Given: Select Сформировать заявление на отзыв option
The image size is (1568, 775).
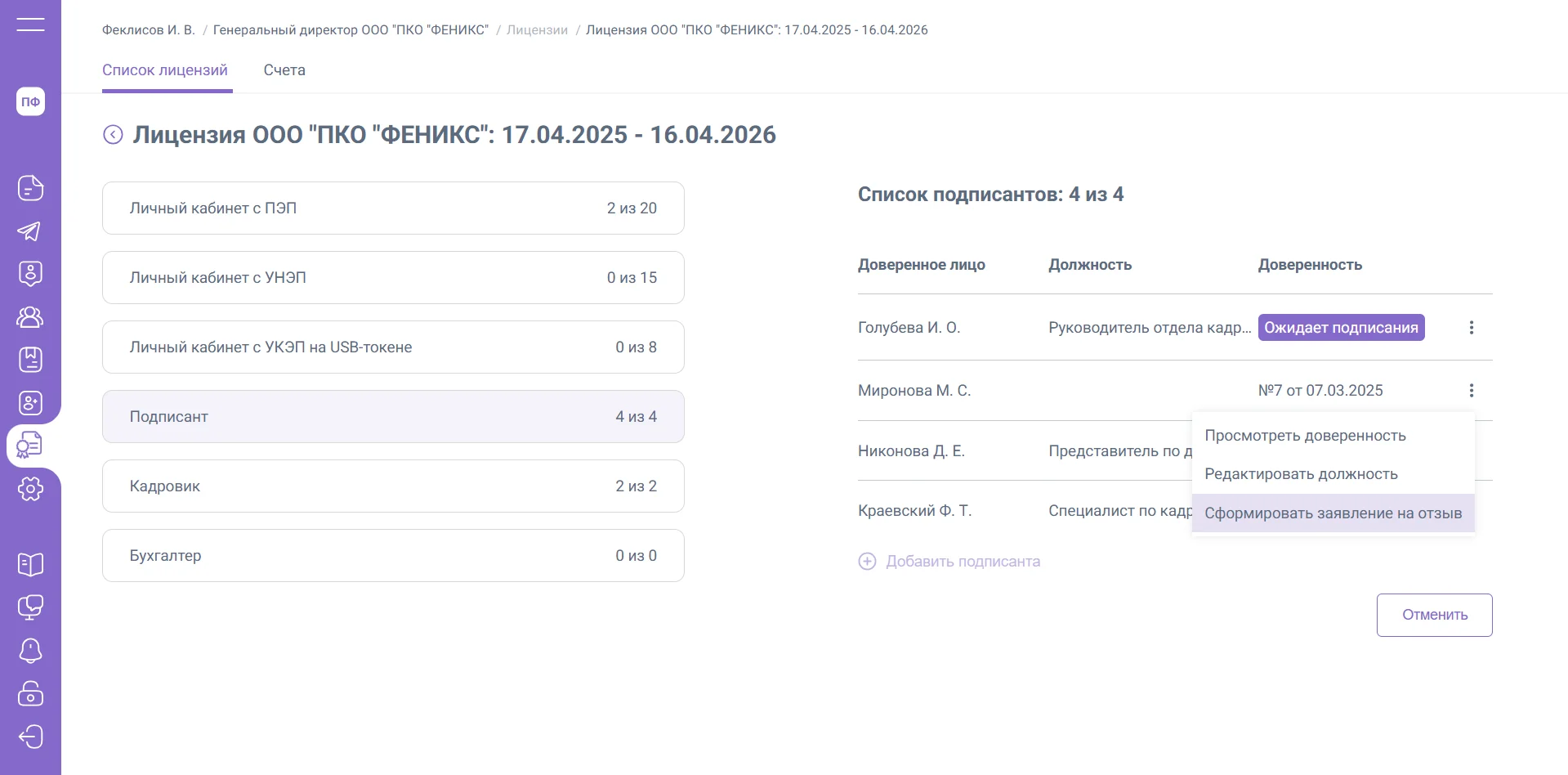Looking at the screenshot, I should (x=1333, y=513).
